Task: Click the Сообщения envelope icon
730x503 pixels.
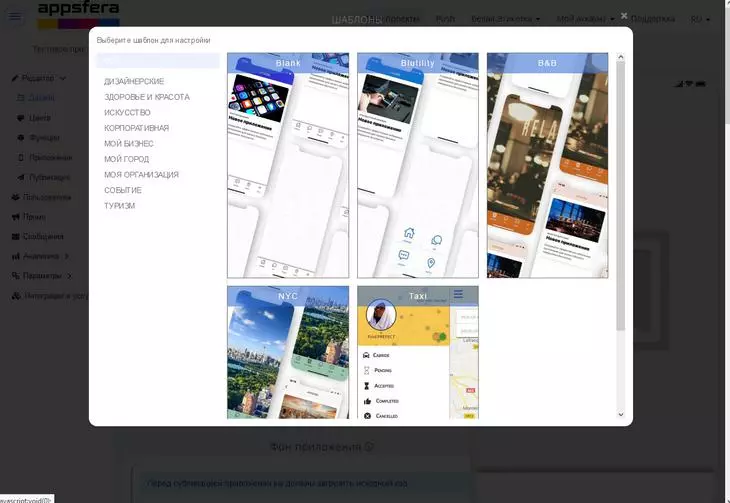Action: click(x=15, y=237)
